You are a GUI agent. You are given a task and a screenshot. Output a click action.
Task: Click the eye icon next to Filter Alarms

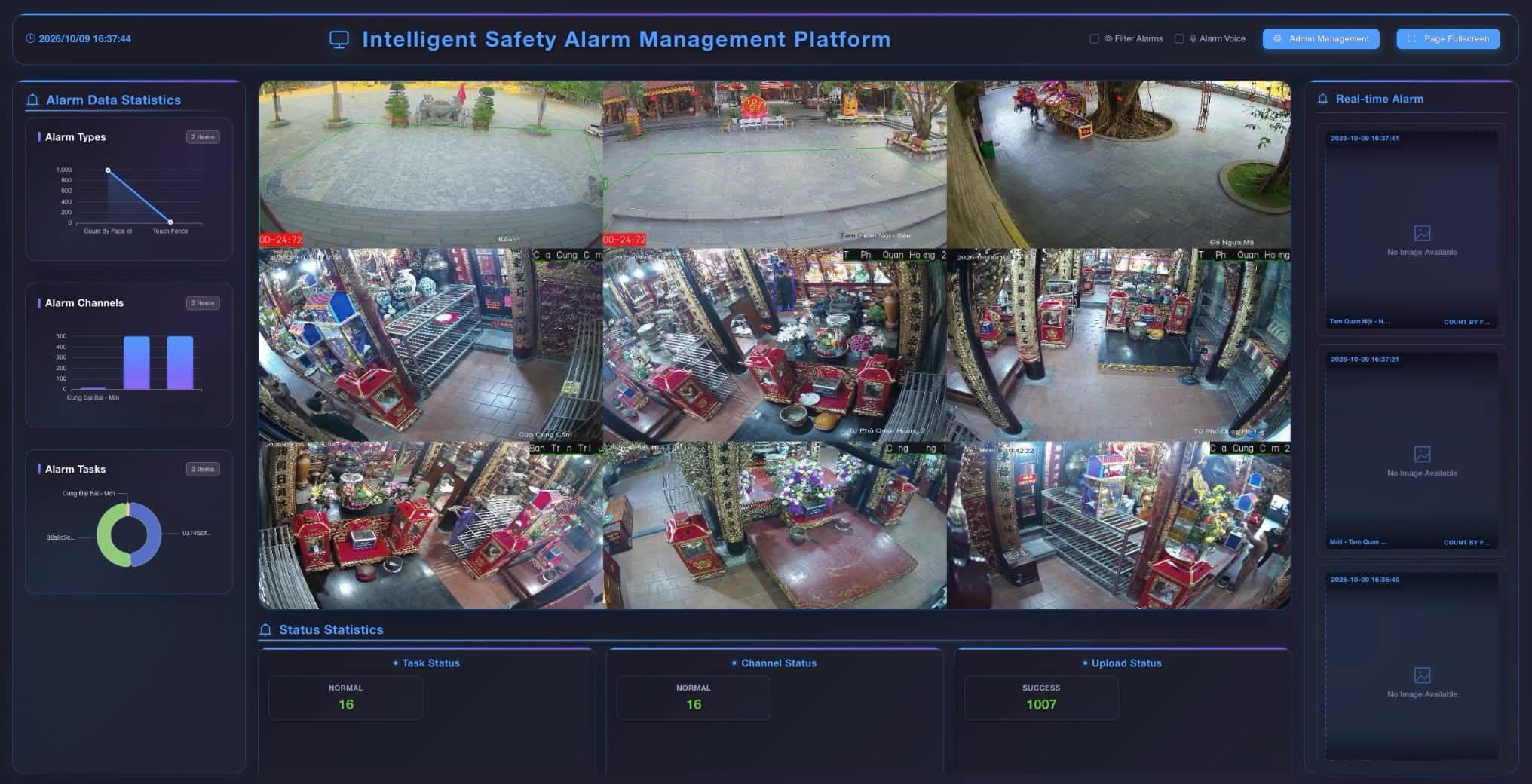tap(1108, 38)
